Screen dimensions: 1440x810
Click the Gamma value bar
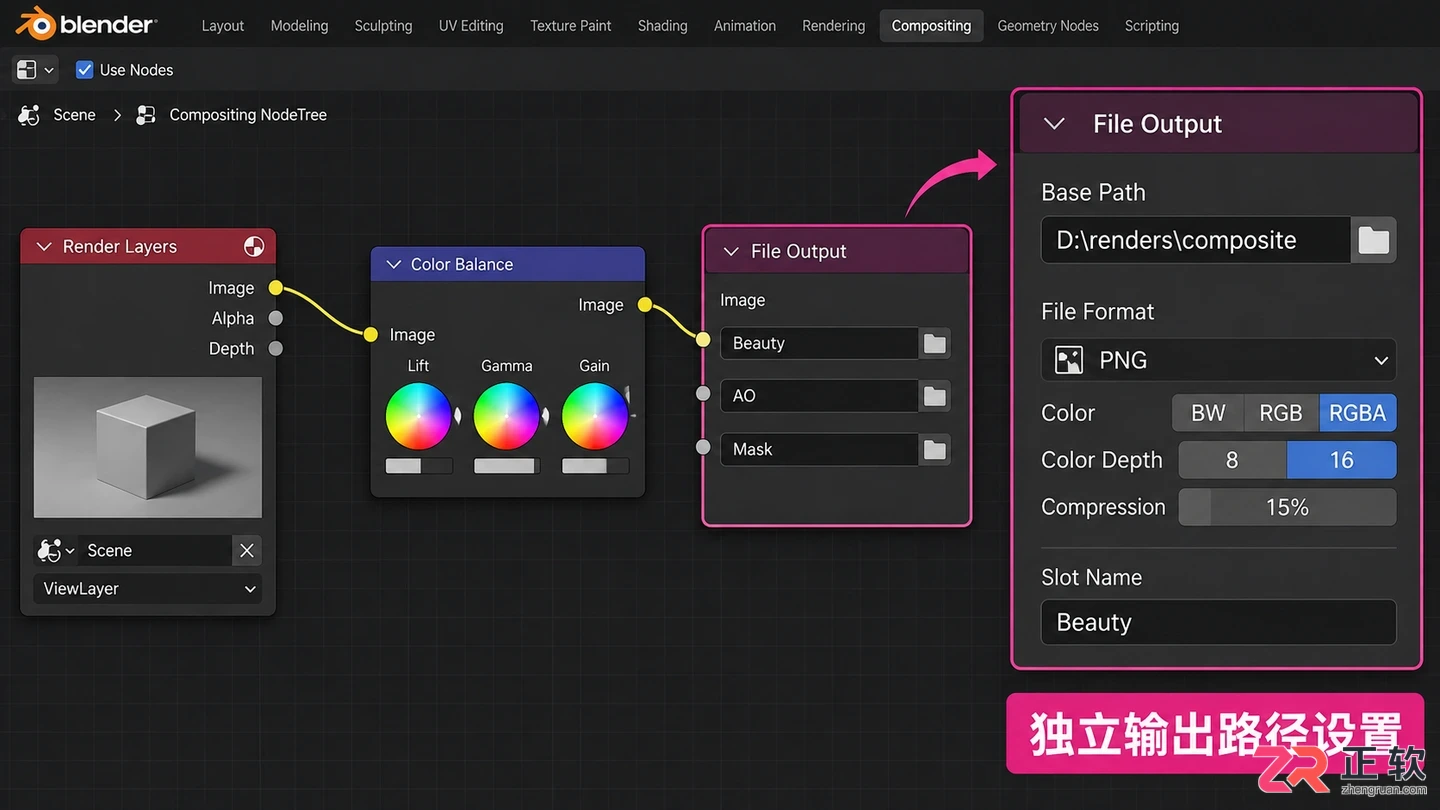(506, 466)
